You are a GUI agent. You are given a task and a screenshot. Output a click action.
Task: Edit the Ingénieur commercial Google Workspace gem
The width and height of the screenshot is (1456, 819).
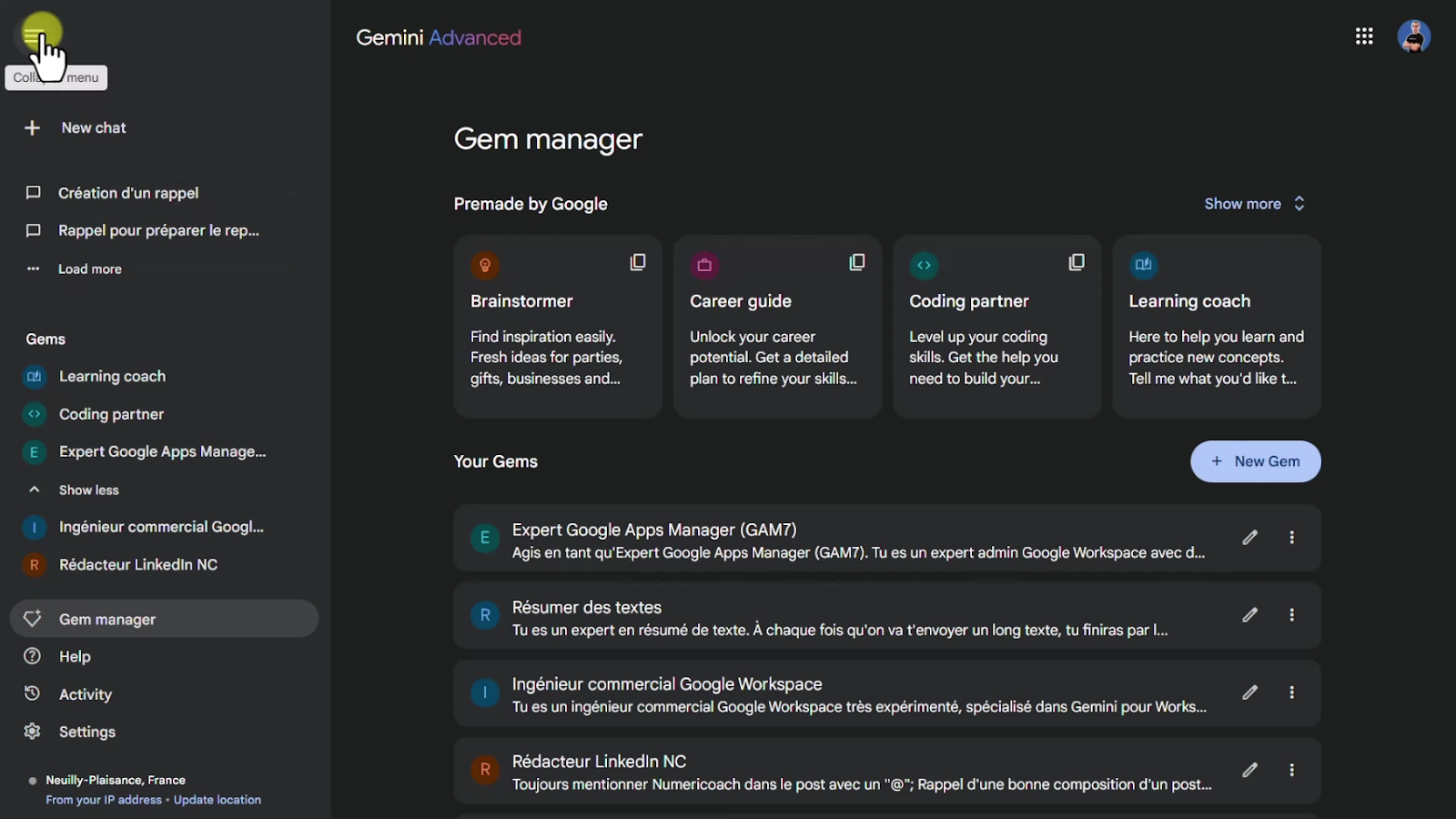(x=1250, y=693)
